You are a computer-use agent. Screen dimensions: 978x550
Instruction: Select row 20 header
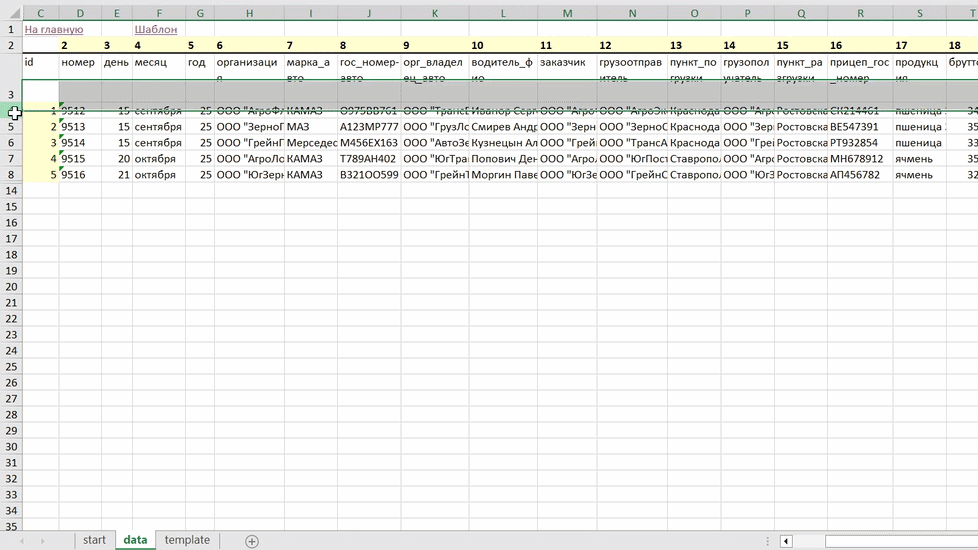[x=11, y=287]
